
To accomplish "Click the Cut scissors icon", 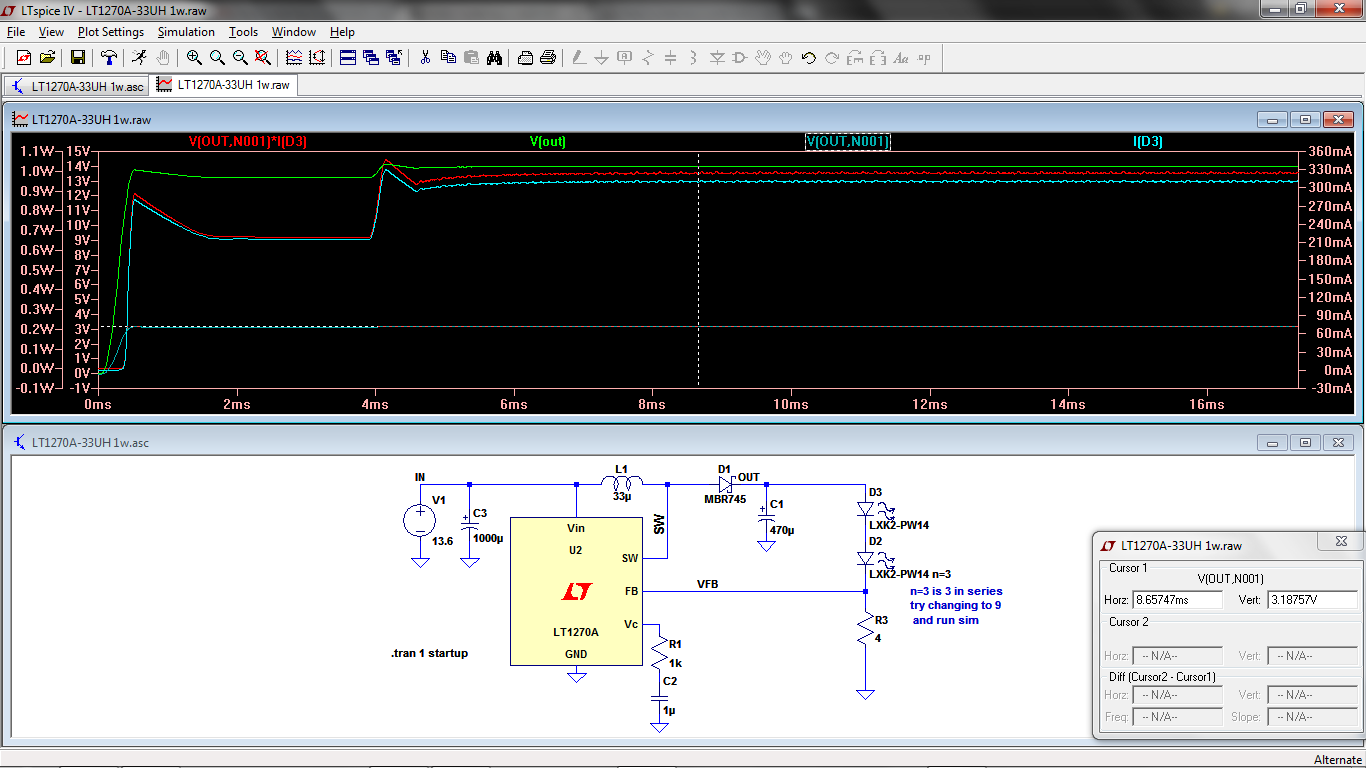I will [x=425, y=58].
